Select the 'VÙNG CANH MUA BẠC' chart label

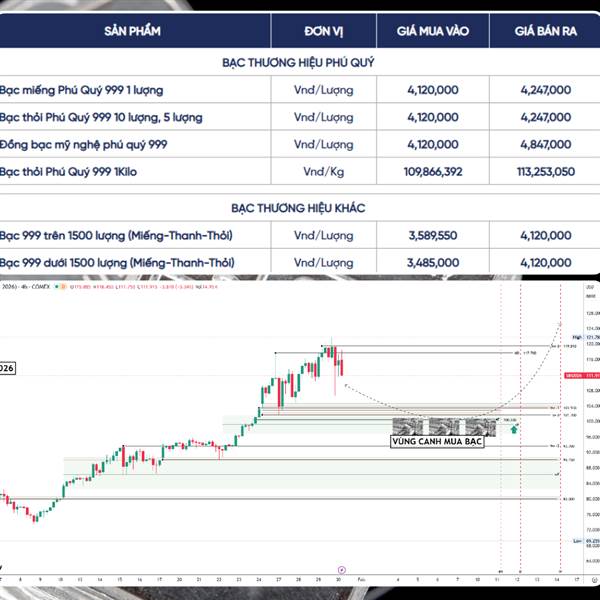tap(437, 441)
